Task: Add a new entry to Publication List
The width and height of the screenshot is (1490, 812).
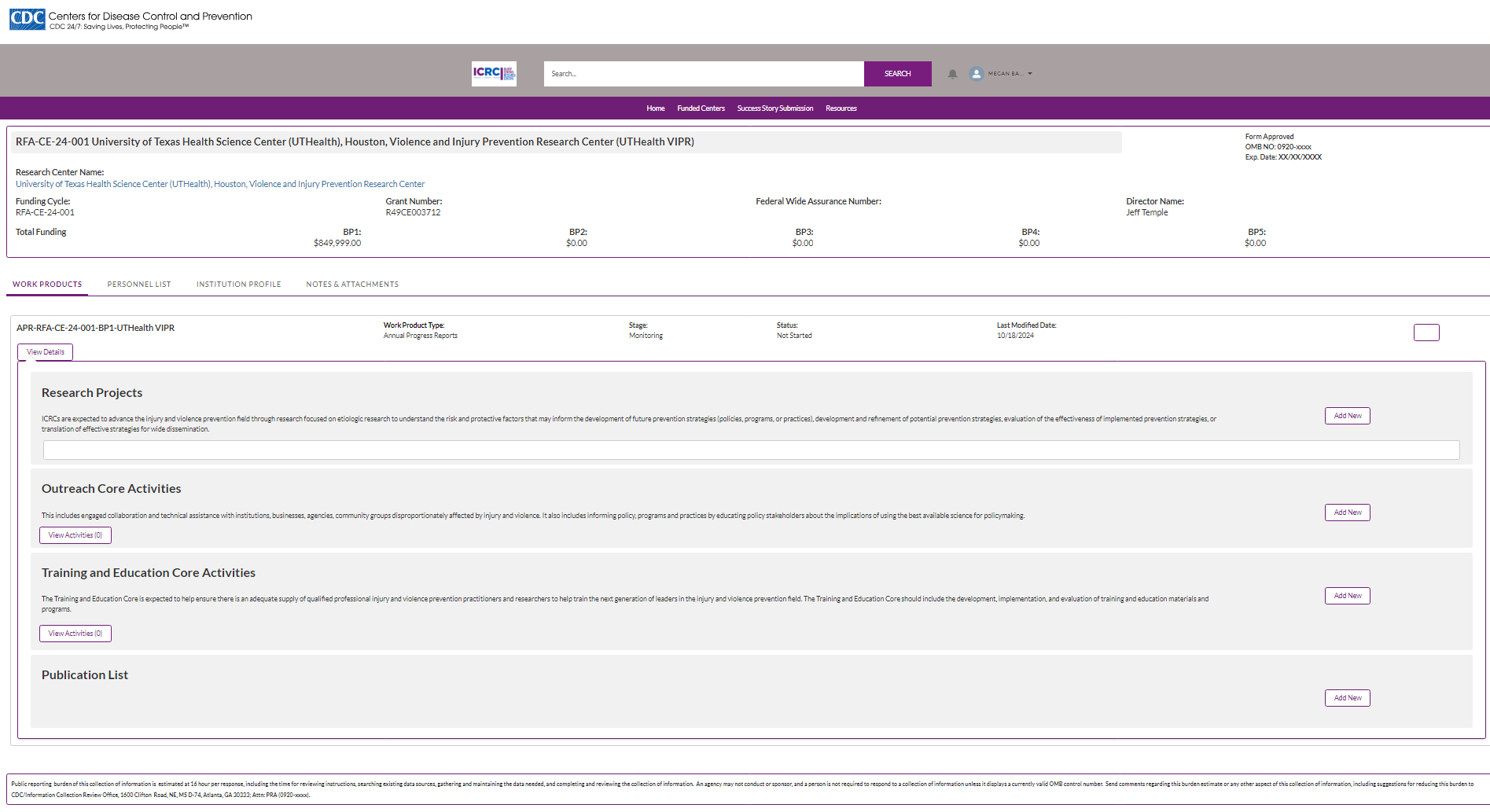Action: pyautogui.click(x=1348, y=698)
